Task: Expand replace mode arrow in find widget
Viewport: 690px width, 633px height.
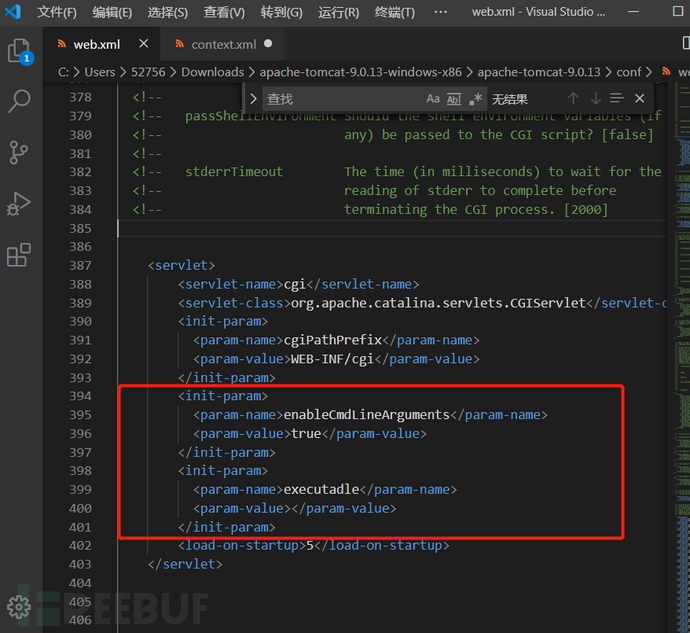Action: (254, 99)
